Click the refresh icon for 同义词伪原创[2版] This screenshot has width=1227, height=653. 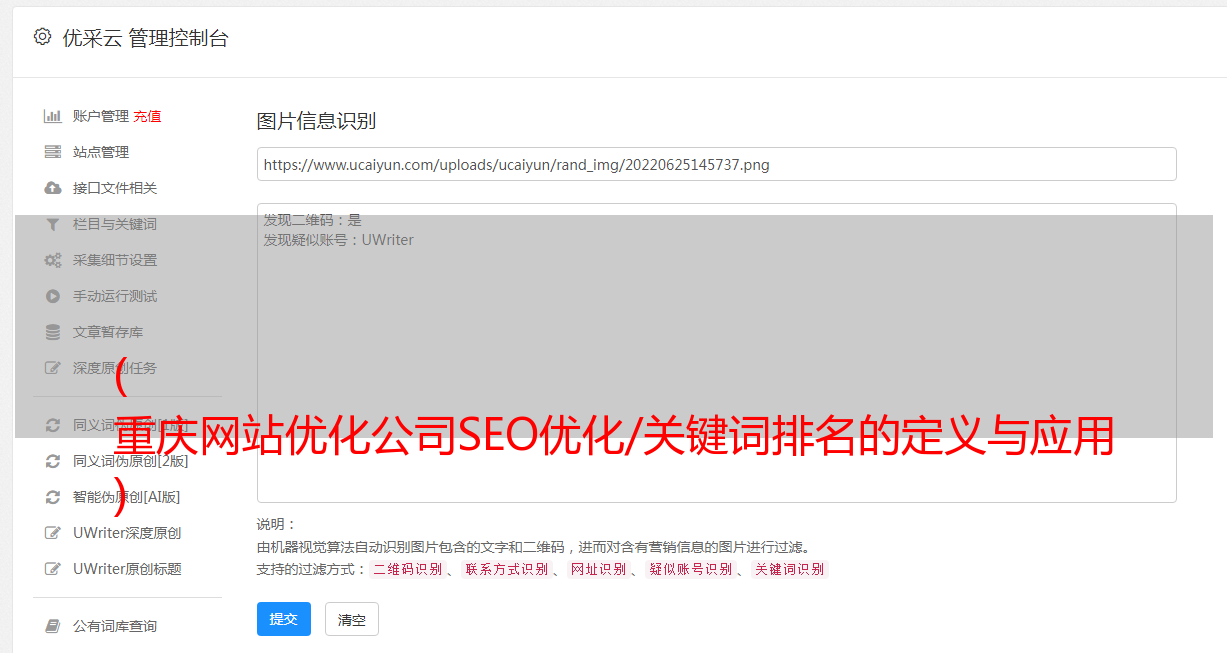(53, 461)
